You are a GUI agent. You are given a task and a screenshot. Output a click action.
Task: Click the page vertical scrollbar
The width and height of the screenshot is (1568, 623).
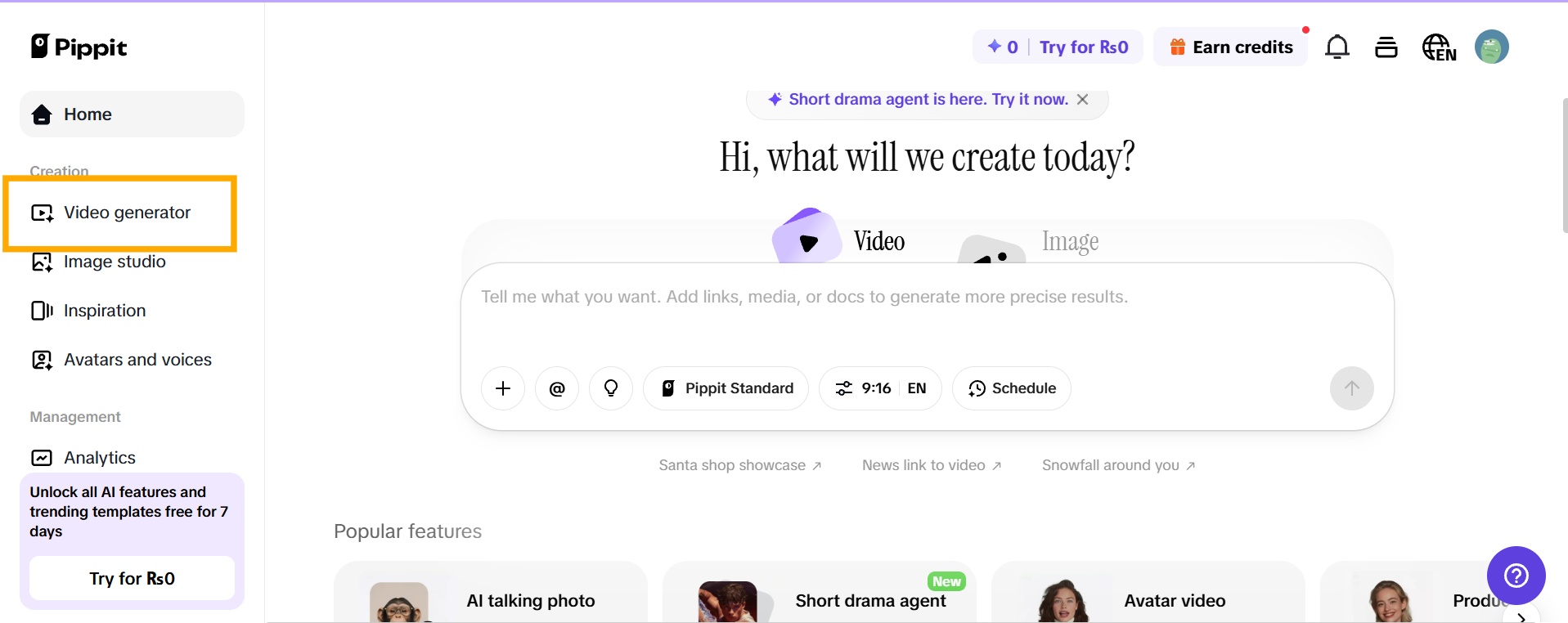click(1565, 165)
